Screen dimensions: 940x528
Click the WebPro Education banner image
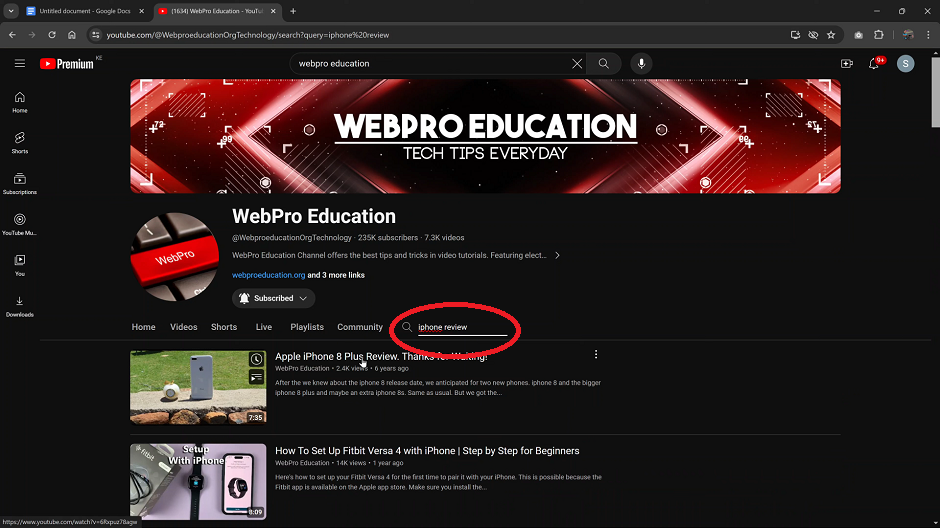click(485, 136)
